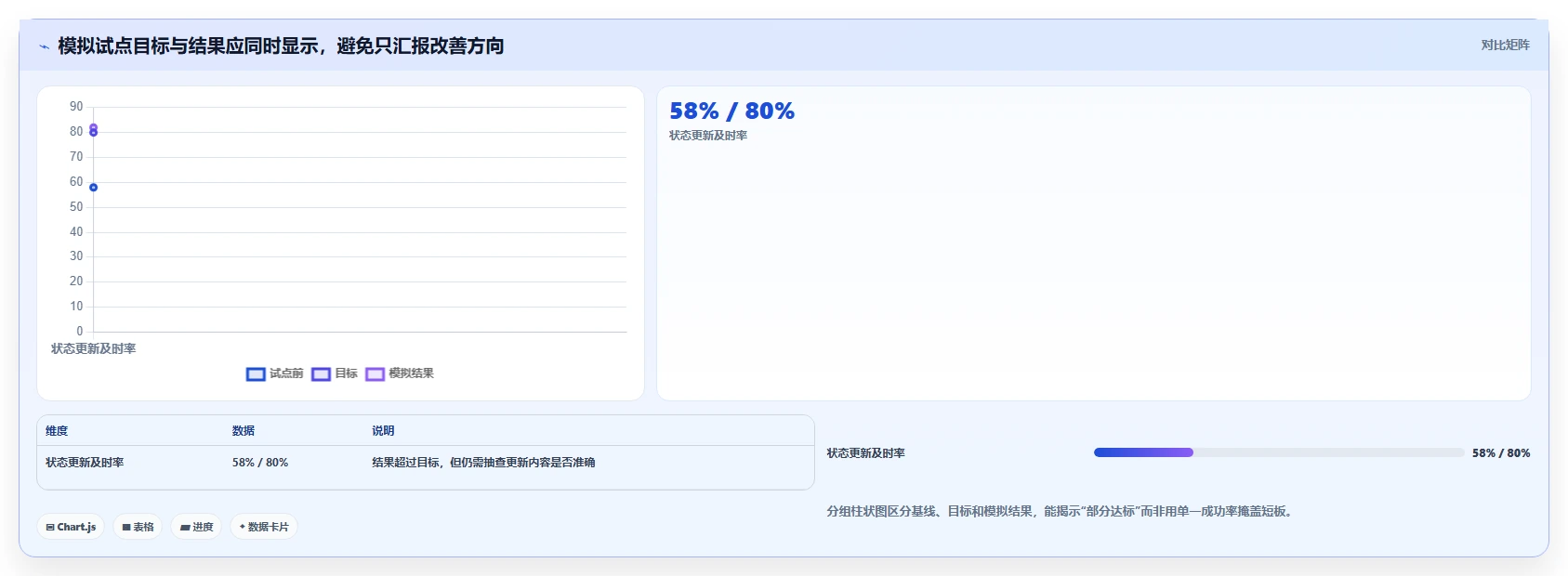Toggle the 目标 legend series
This screenshot has height=576, width=1568.
click(x=335, y=373)
